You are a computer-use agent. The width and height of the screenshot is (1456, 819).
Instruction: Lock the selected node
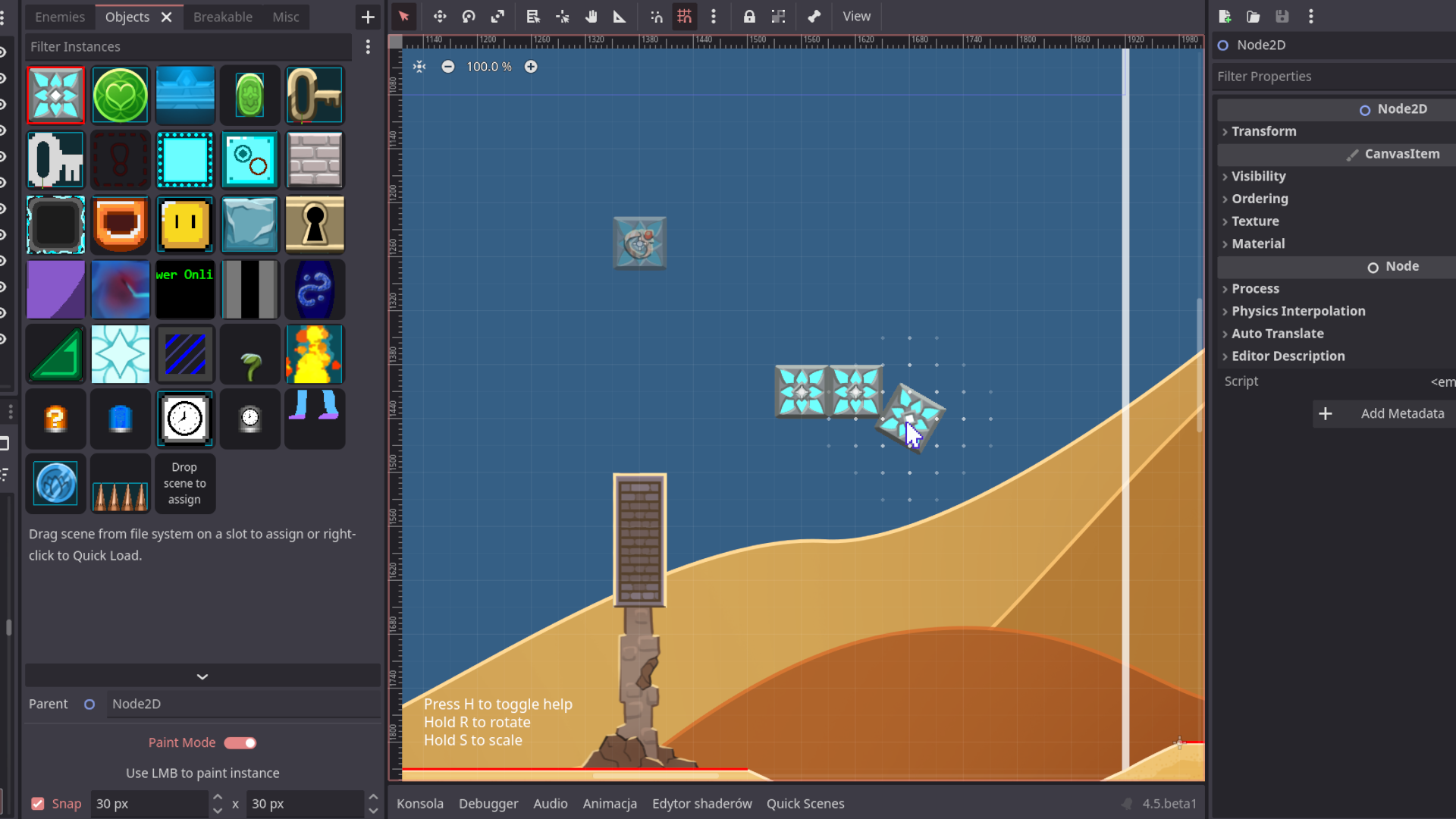(x=749, y=16)
